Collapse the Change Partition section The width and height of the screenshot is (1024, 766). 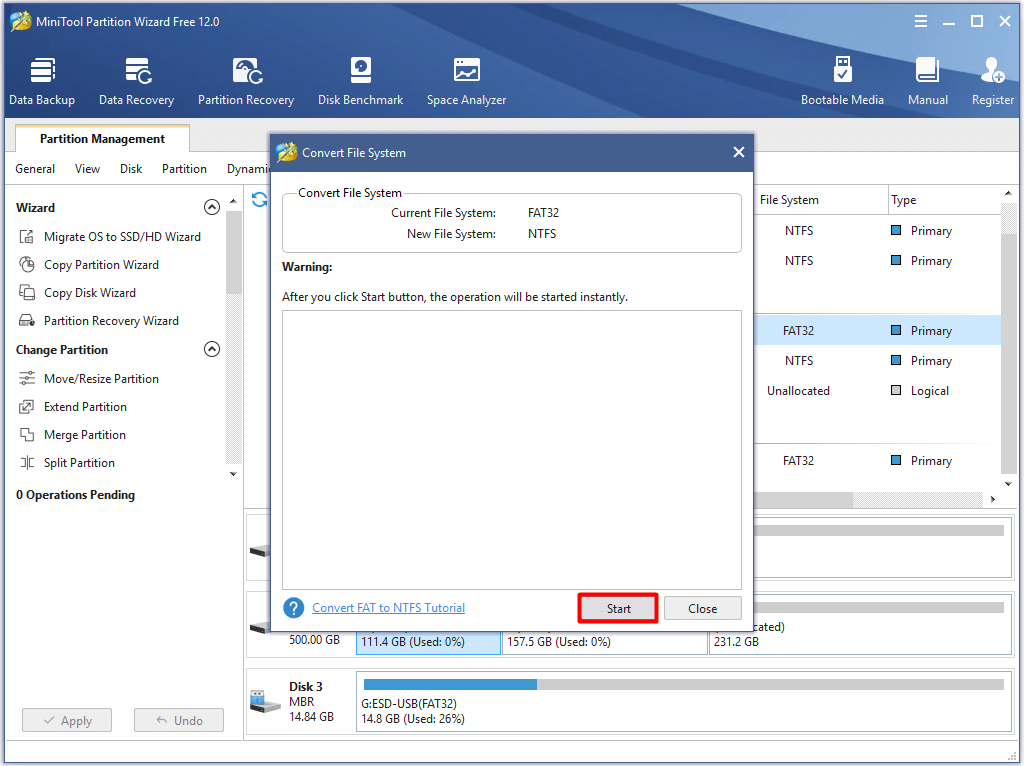tap(212, 349)
